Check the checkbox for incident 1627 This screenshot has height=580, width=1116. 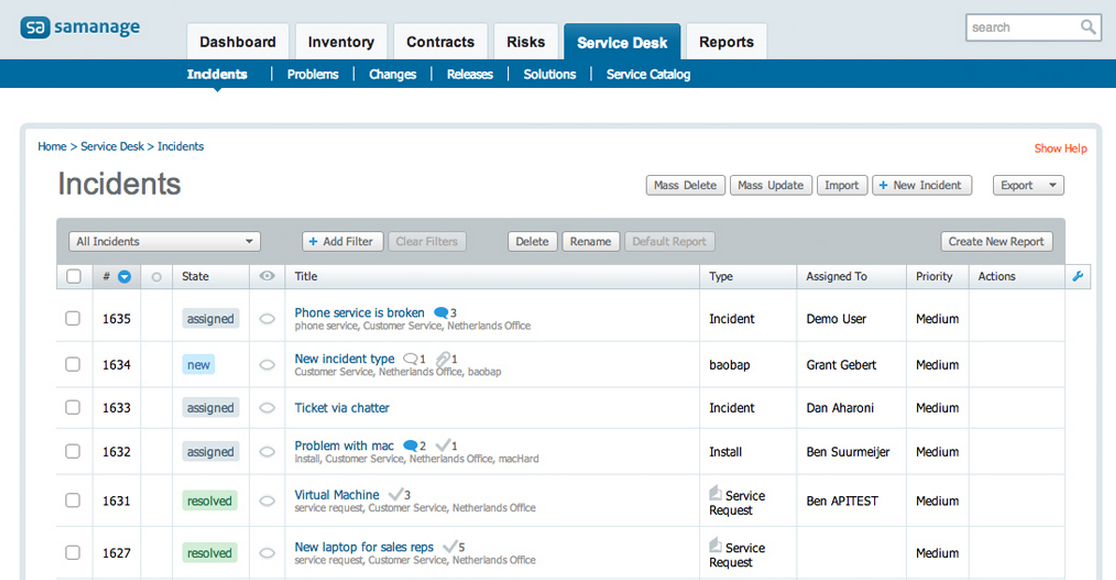(73, 552)
